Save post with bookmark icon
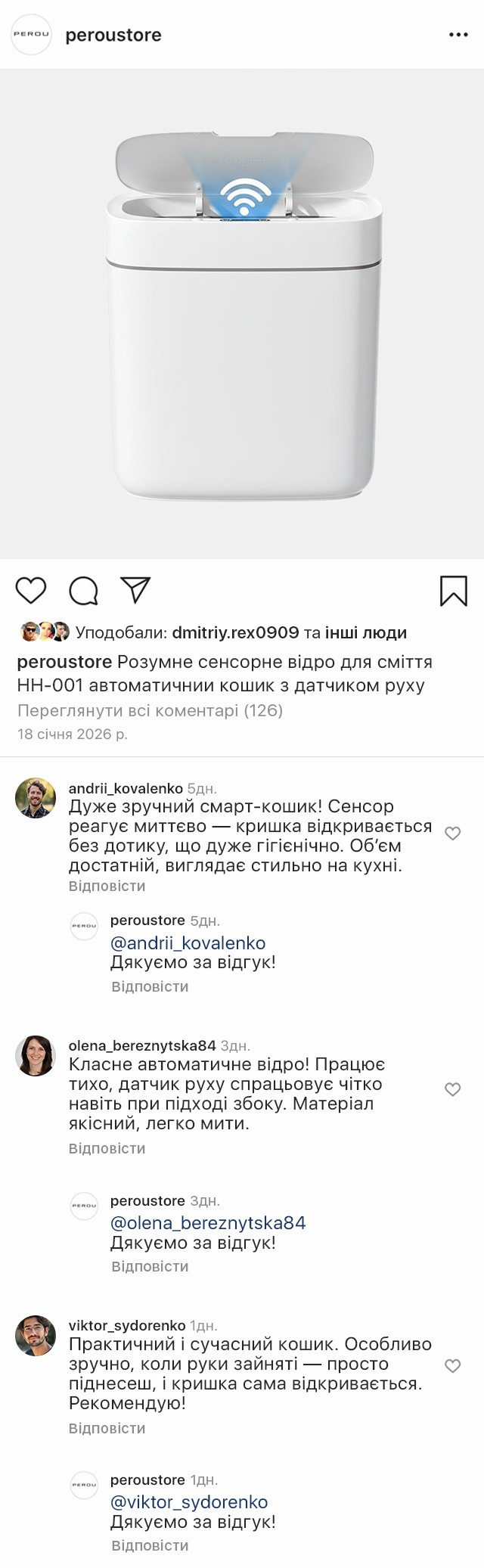Image resolution: width=484 pixels, height=1568 pixels. 454,591
